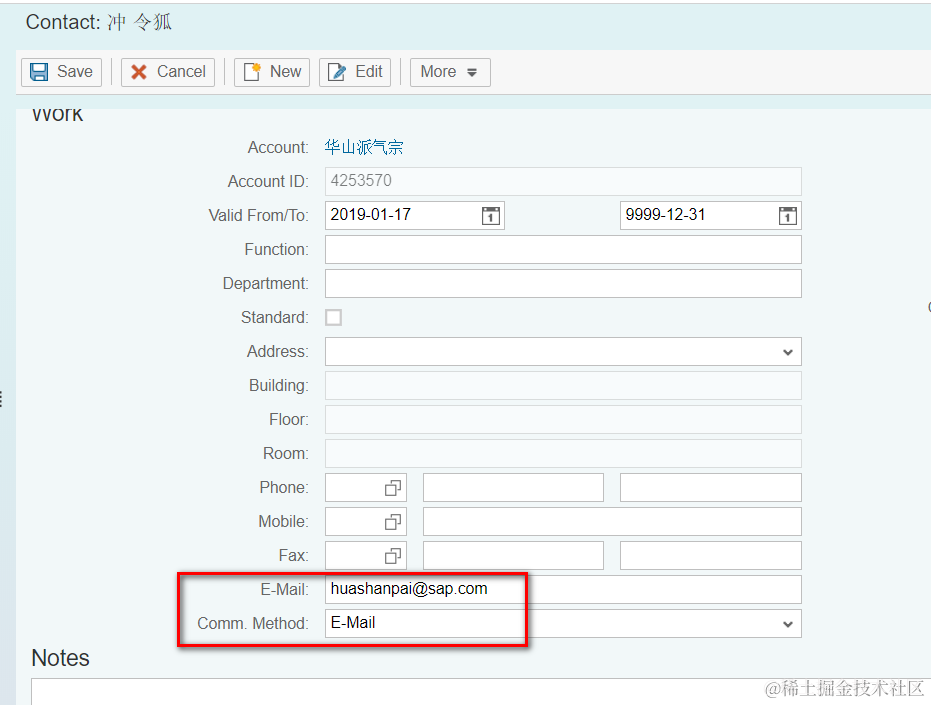Click the red X Cancel icon
The width and height of the screenshot is (931, 705).
point(139,72)
